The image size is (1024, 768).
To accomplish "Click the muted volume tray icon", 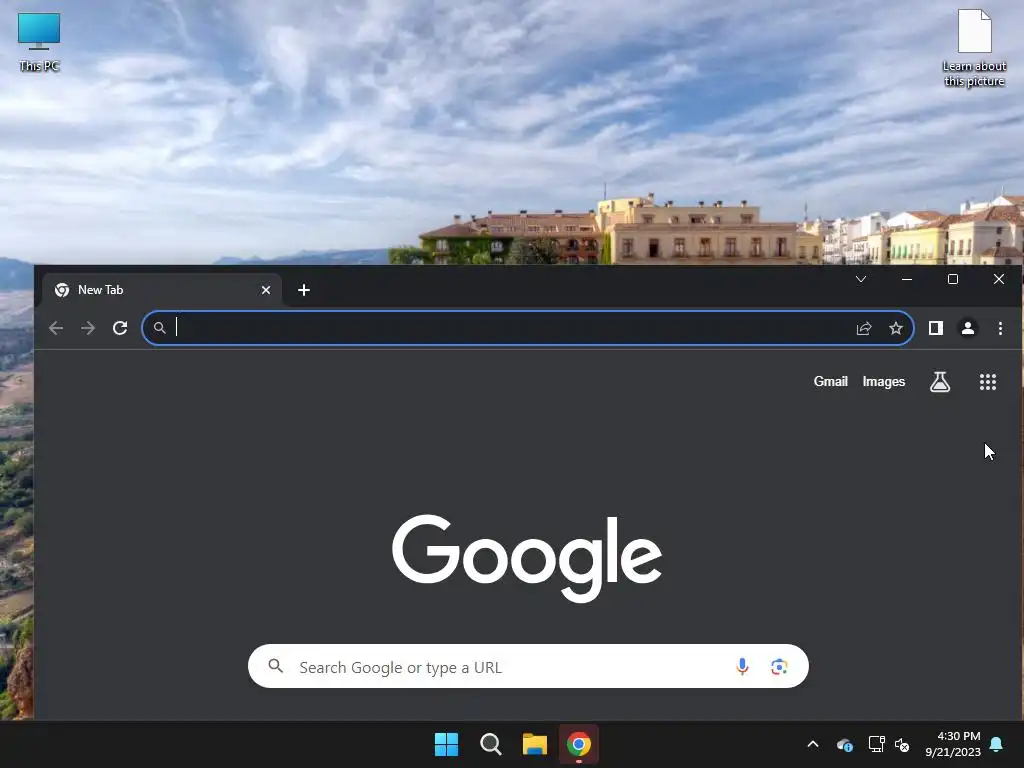I will [902, 744].
